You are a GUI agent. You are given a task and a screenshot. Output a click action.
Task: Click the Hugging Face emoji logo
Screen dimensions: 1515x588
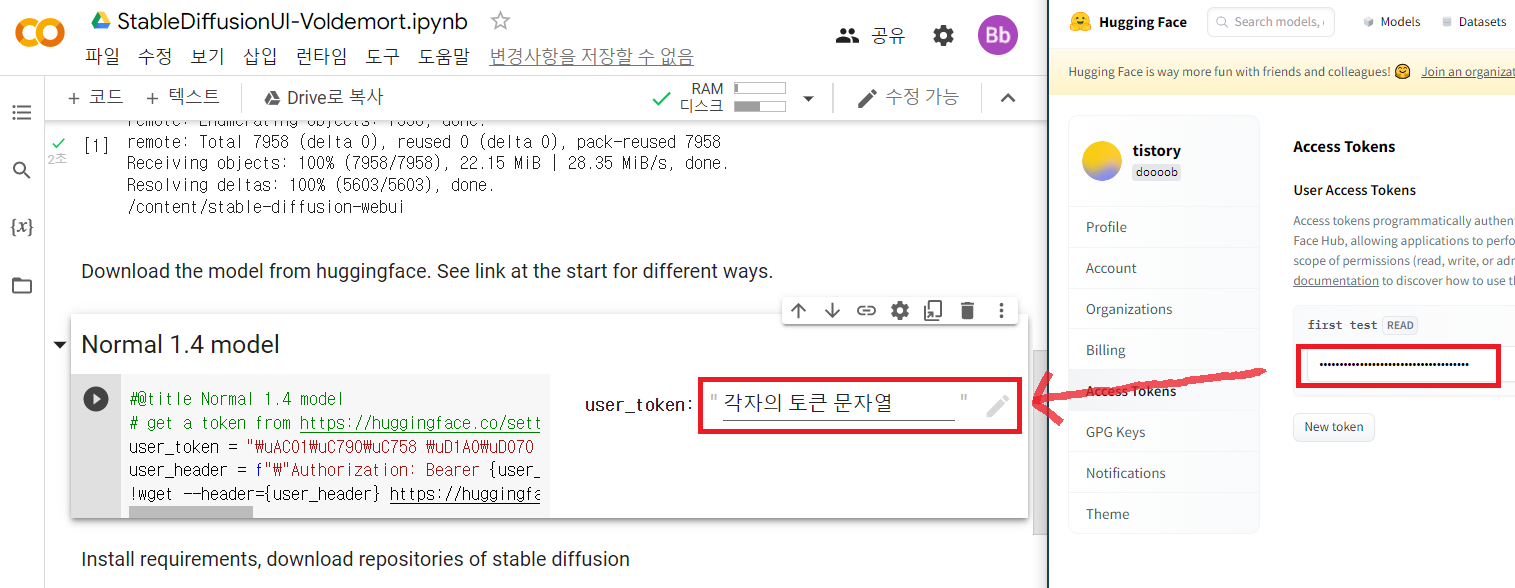pos(1079,21)
